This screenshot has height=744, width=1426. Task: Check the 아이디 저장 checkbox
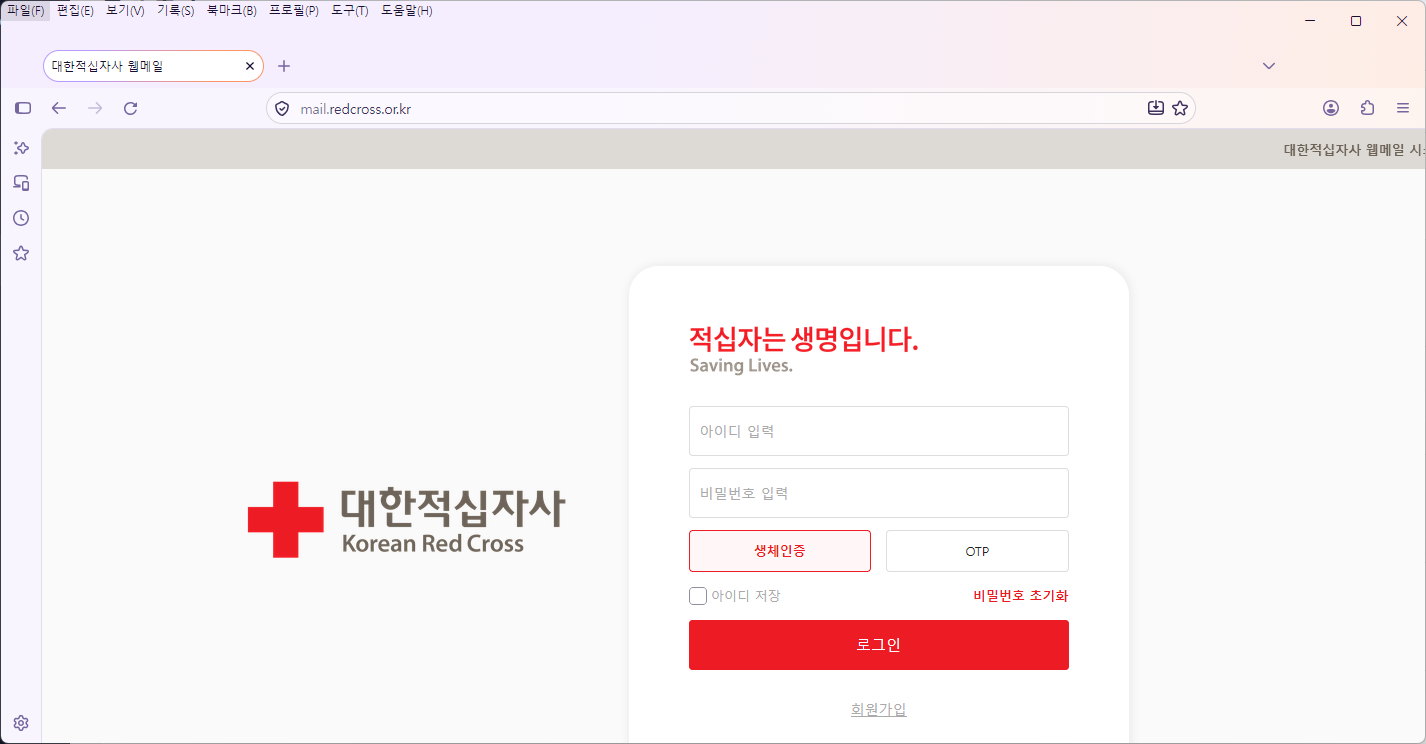coord(698,596)
